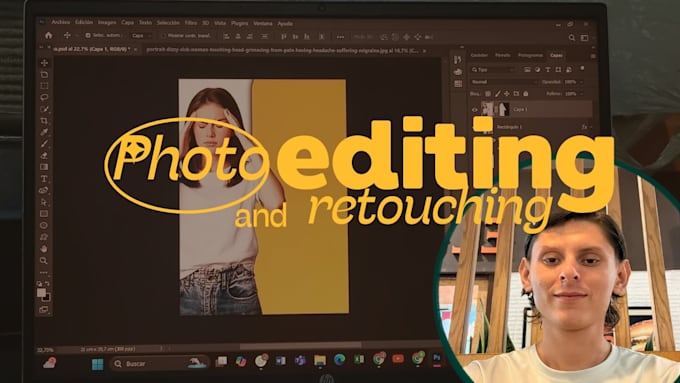Viewport: 680px width, 383px height.
Task: Open File Explorer from the taskbar
Action: [320, 360]
